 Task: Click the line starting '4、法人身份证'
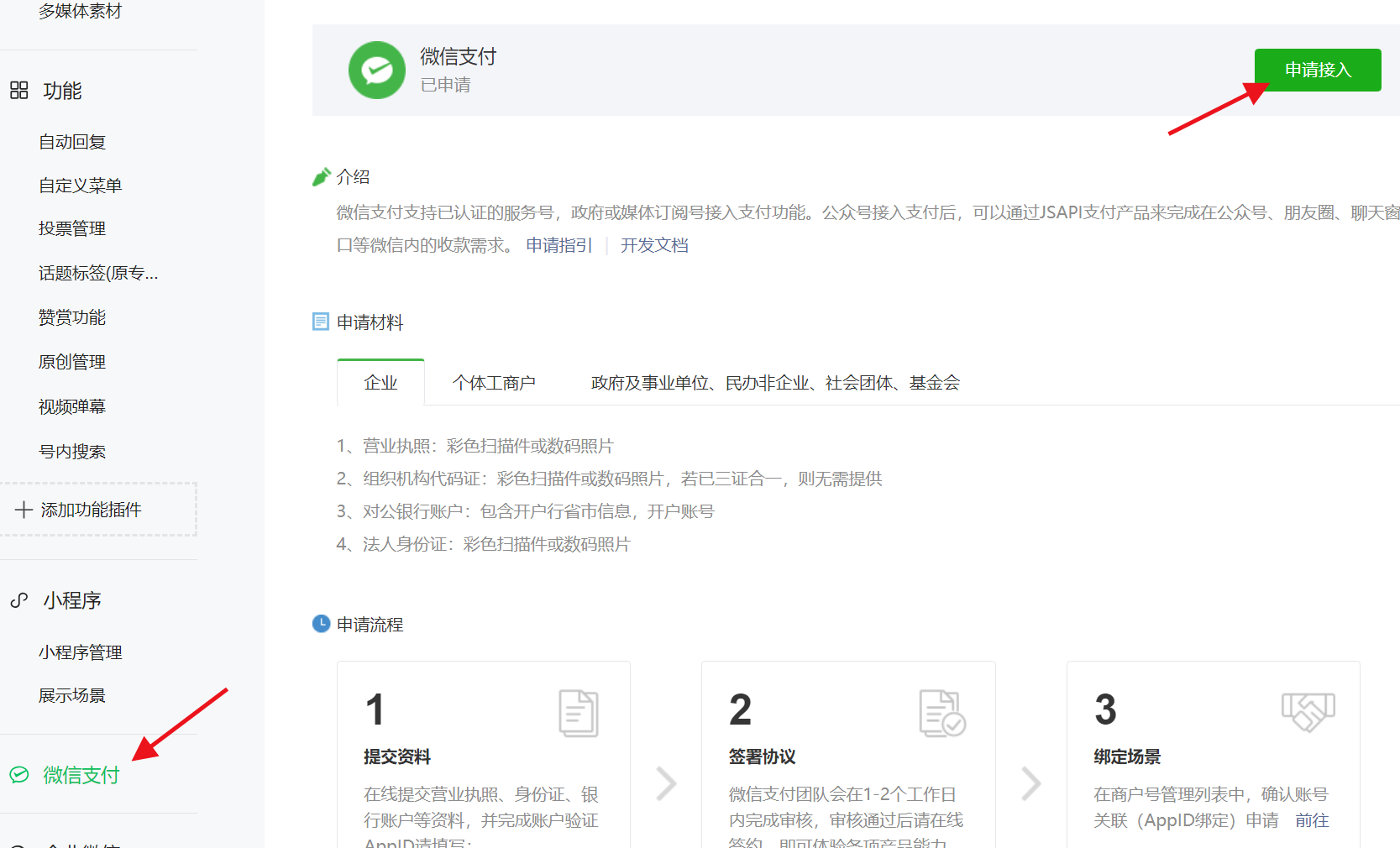coord(484,544)
